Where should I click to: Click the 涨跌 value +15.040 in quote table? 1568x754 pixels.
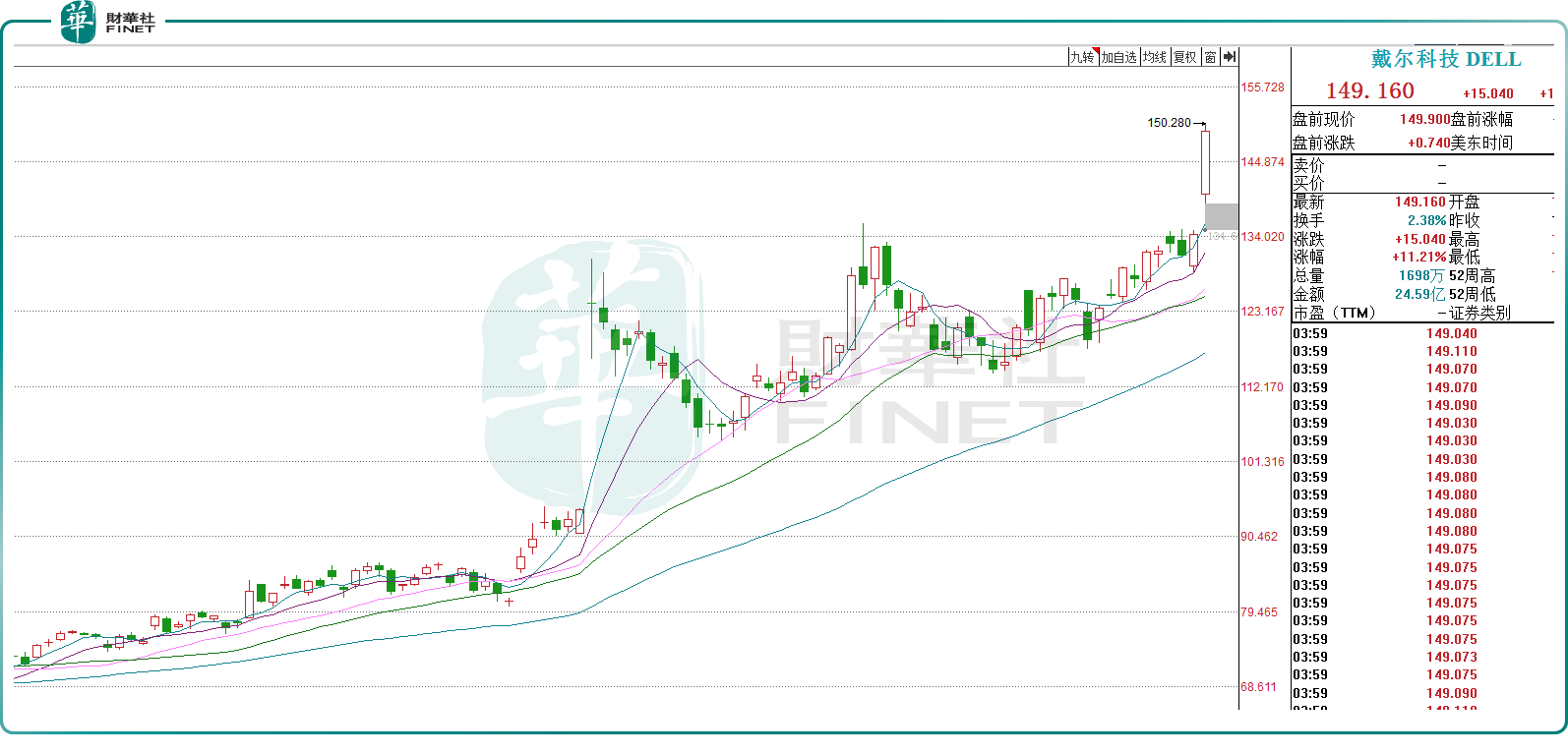tap(1420, 239)
